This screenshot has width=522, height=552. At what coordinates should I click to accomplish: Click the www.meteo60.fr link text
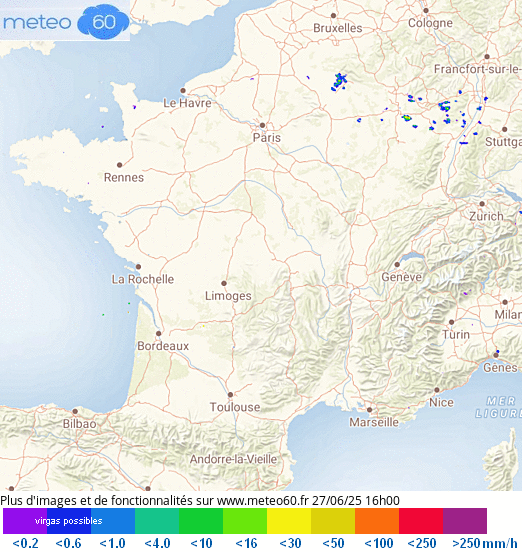click(x=263, y=500)
